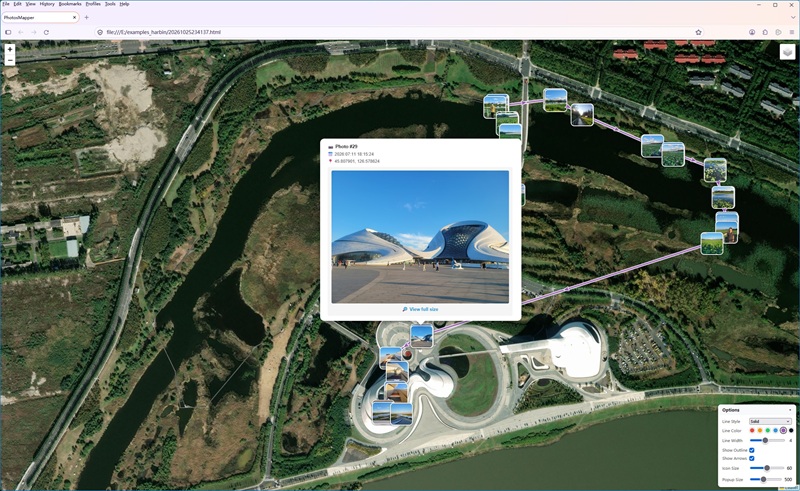Click the Photo #29 popup title
Image resolution: width=800 pixels, height=491 pixels.
(x=346, y=146)
